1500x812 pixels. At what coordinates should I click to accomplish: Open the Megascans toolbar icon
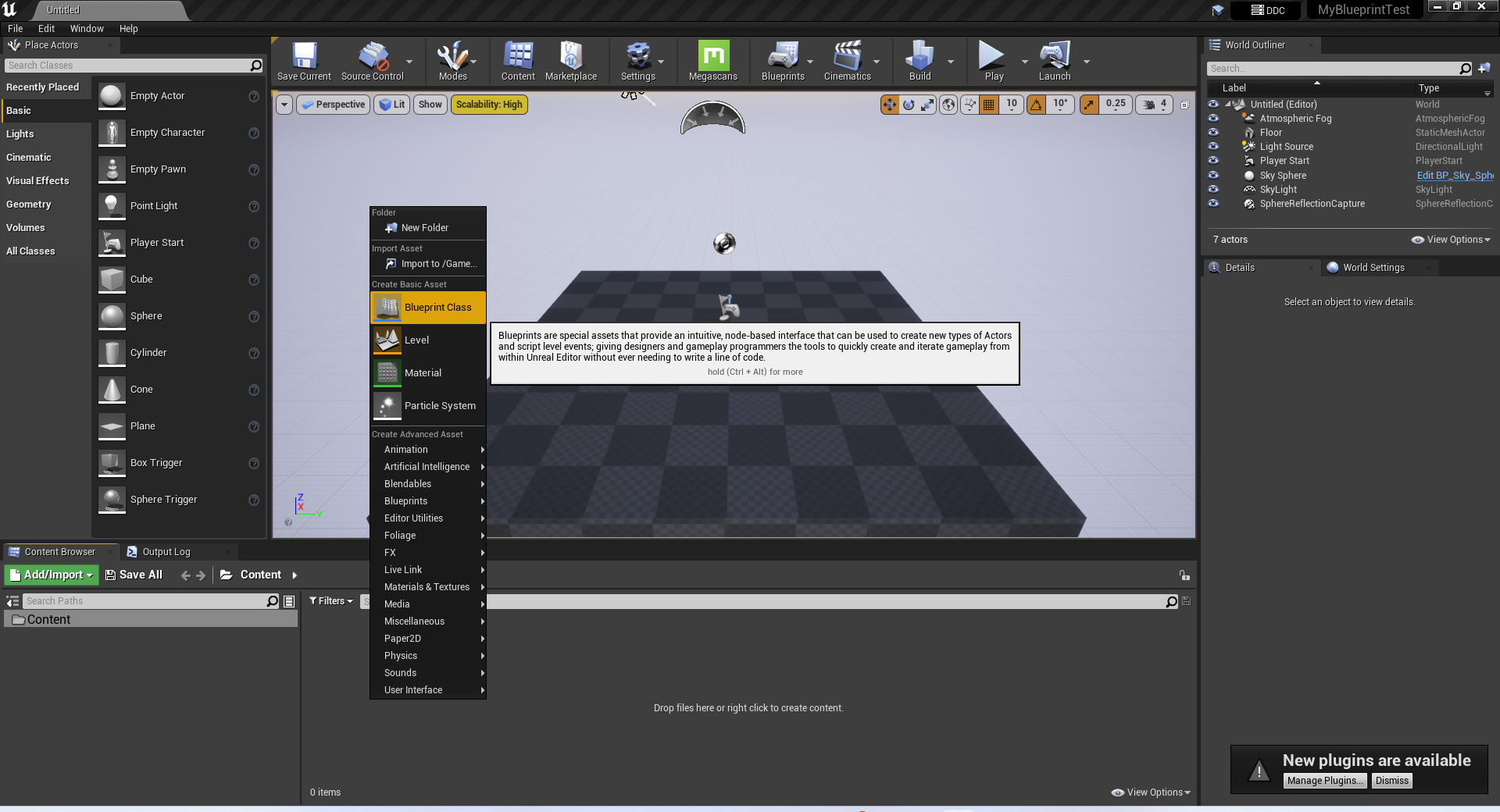pos(713,61)
